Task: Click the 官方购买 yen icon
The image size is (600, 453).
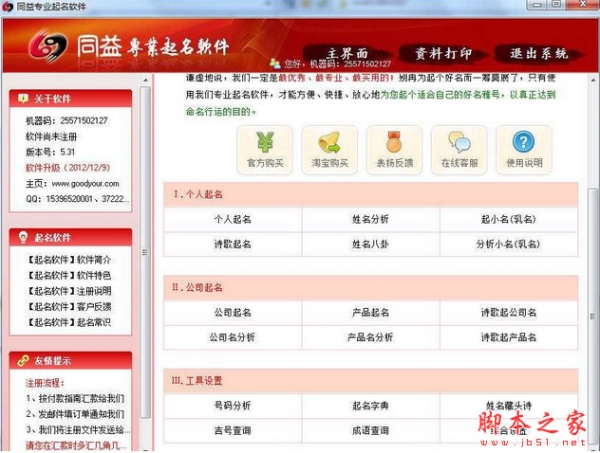Action: coord(265,150)
